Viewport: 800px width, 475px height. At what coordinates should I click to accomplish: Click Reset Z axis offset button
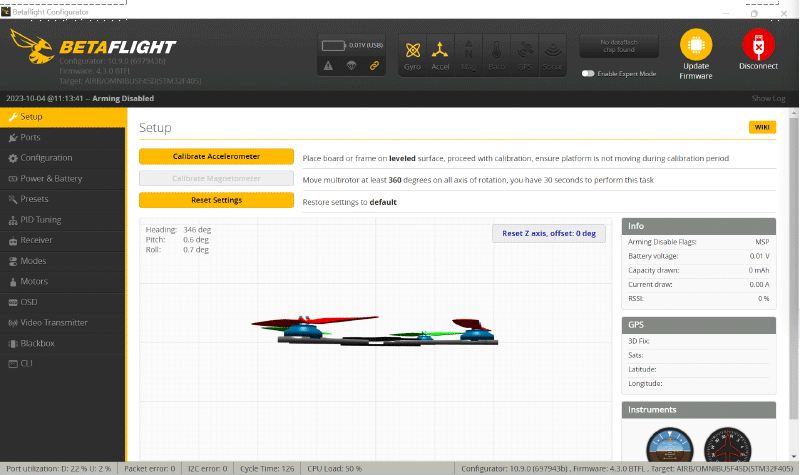pyautogui.click(x=549, y=233)
